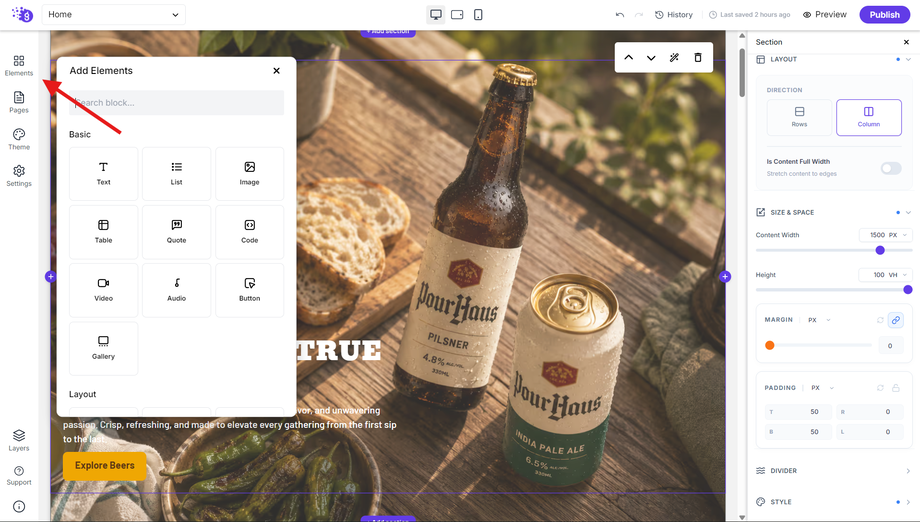Image resolution: width=920 pixels, height=522 pixels.
Task: Open Height unit VH dropdown
Action: (898, 274)
